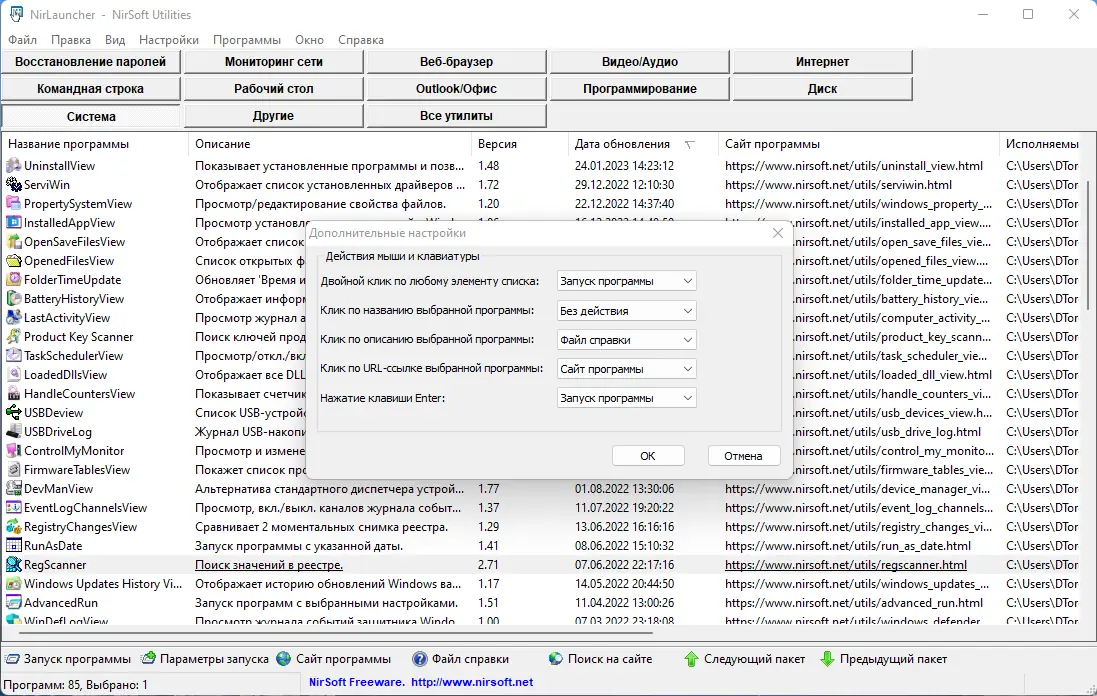Click the InstalledAppView icon
The width and height of the screenshot is (1097, 696).
(13, 222)
